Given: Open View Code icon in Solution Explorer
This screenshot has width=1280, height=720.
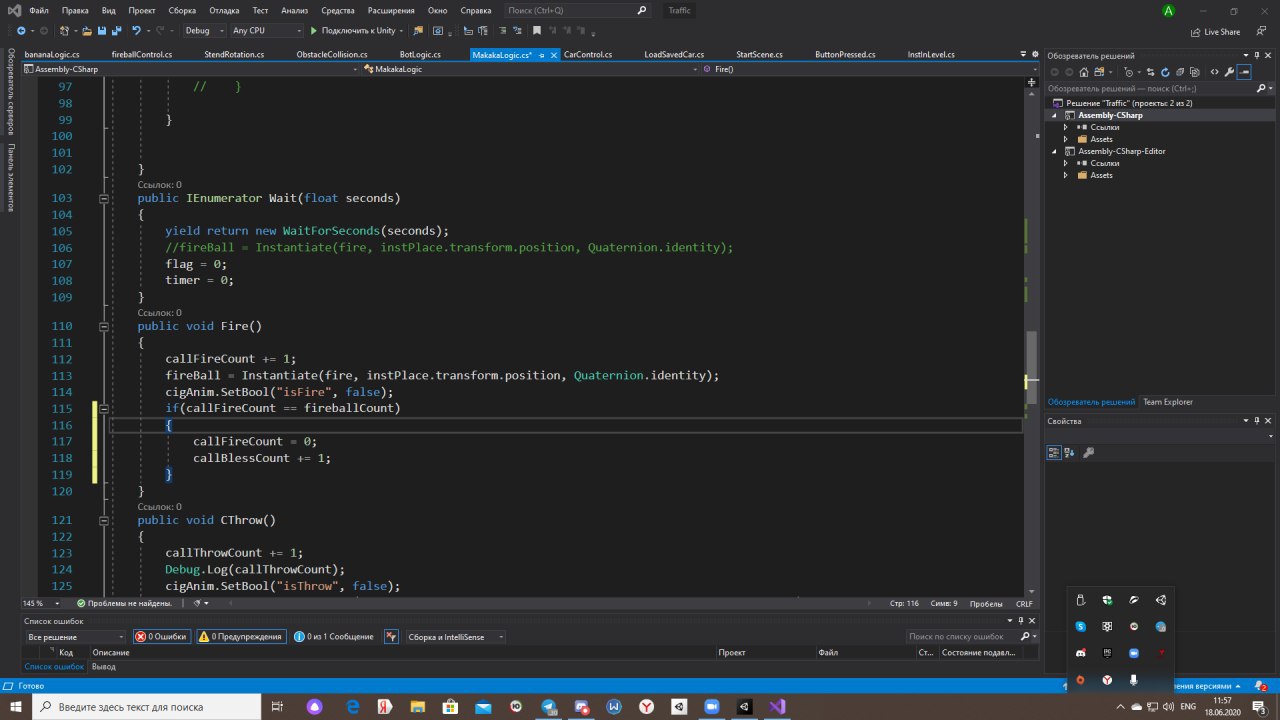Looking at the screenshot, I should [x=1214, y=72].
